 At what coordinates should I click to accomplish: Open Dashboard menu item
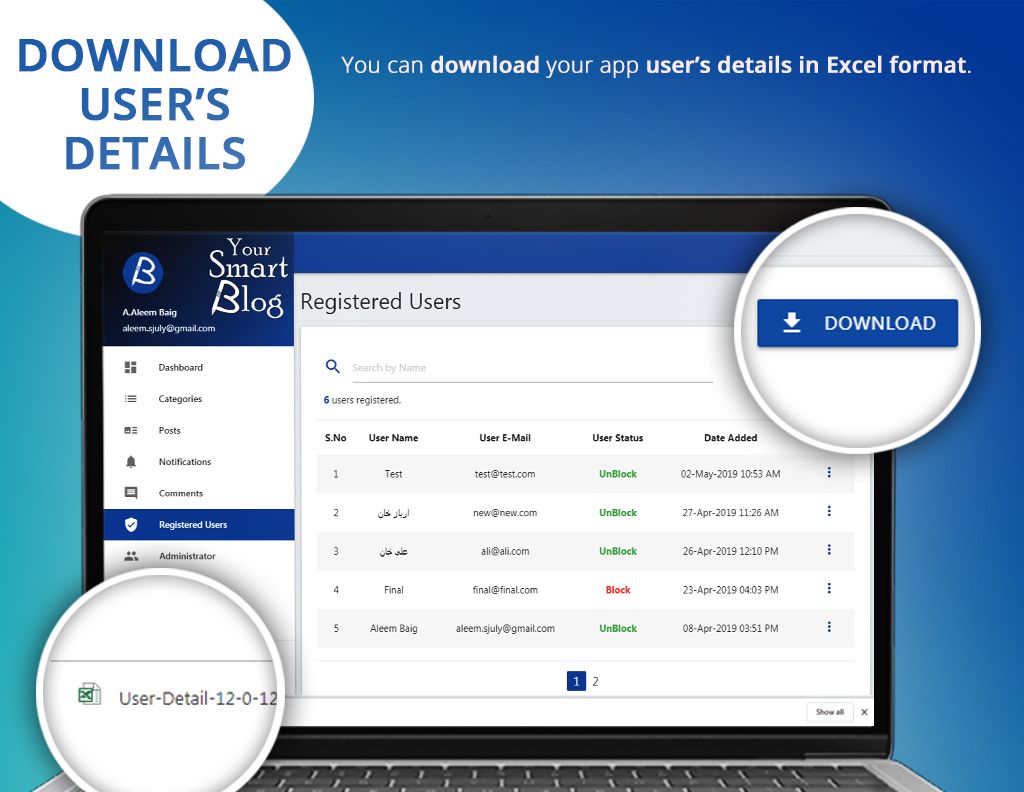point(199,368)
